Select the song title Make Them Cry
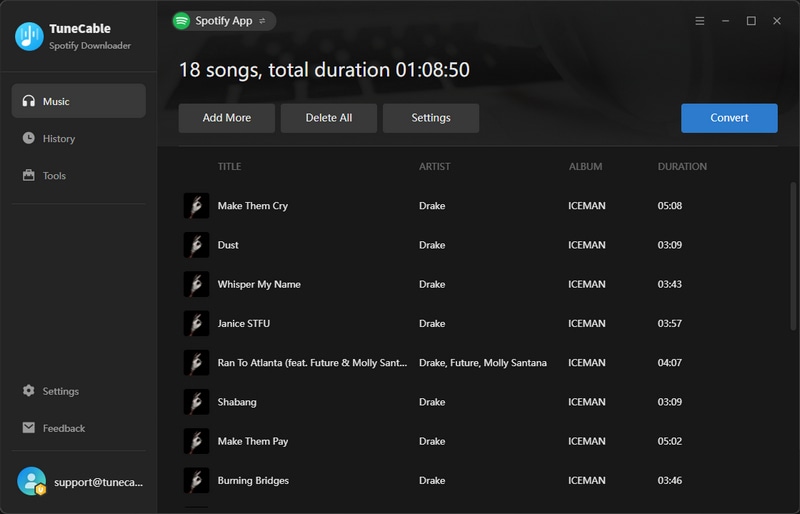800x514 pixels. [253, 206]
